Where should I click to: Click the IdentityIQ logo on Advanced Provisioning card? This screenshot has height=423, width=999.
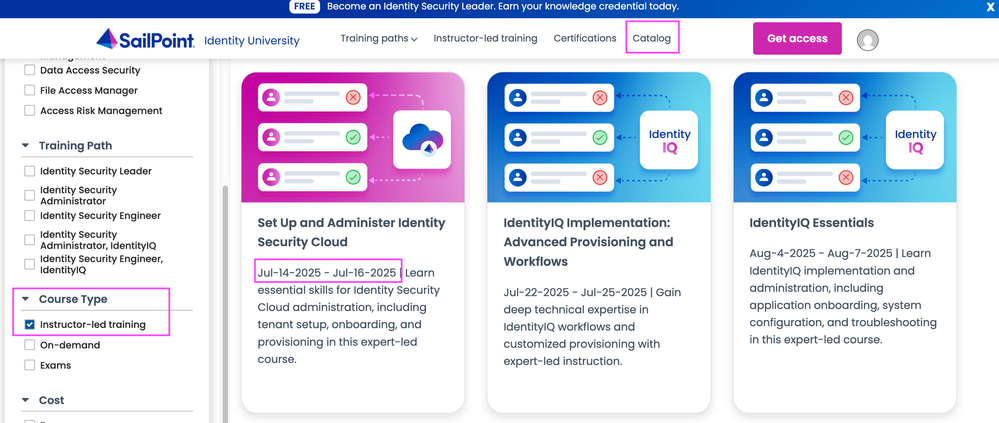point(669,140)
